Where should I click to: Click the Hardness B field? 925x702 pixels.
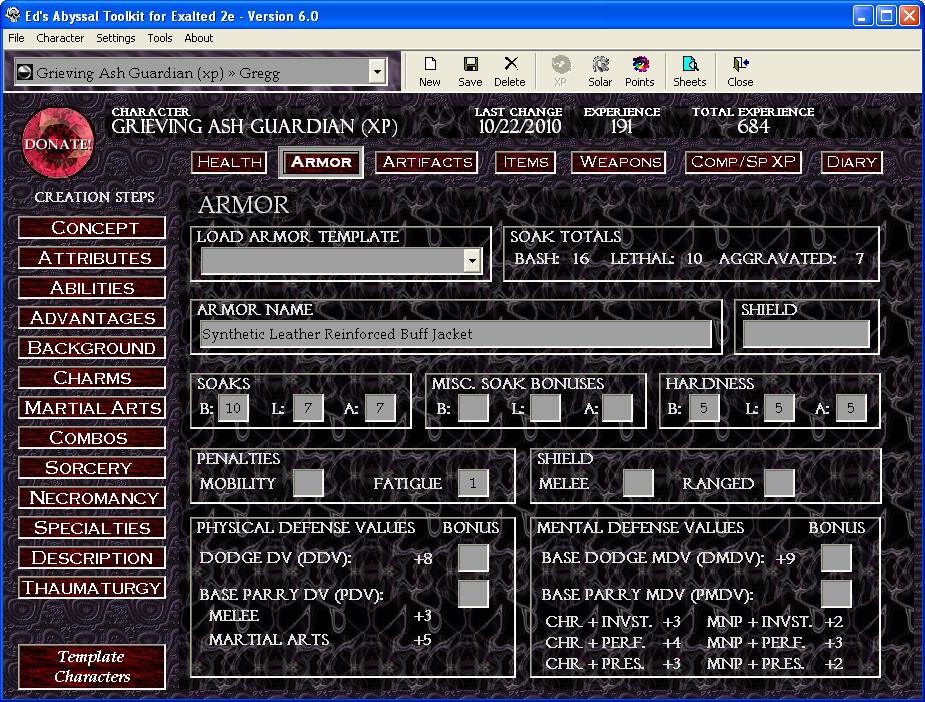point(704,408)
